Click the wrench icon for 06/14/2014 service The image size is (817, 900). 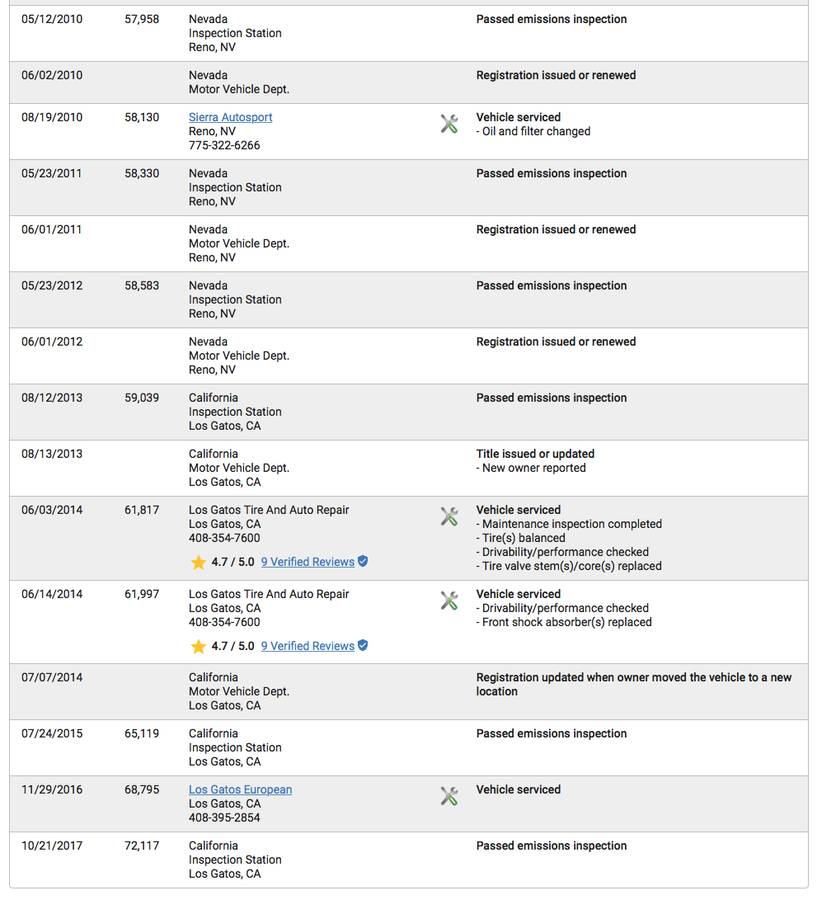[x=449, y=600]
